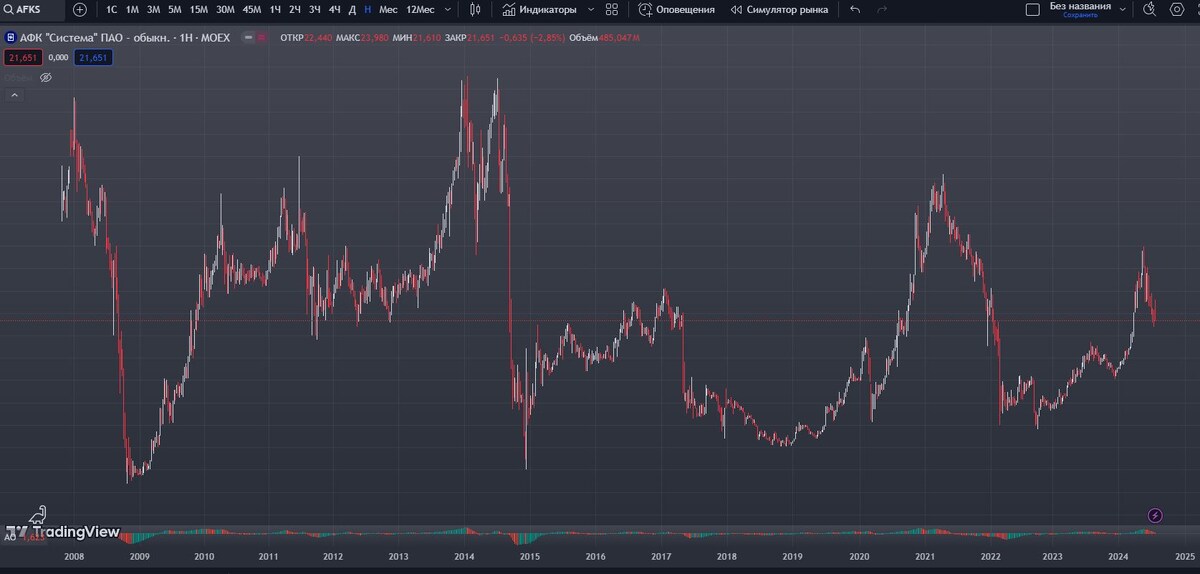Open the Индикаторы indicators dialog

[x=539, y=9]
